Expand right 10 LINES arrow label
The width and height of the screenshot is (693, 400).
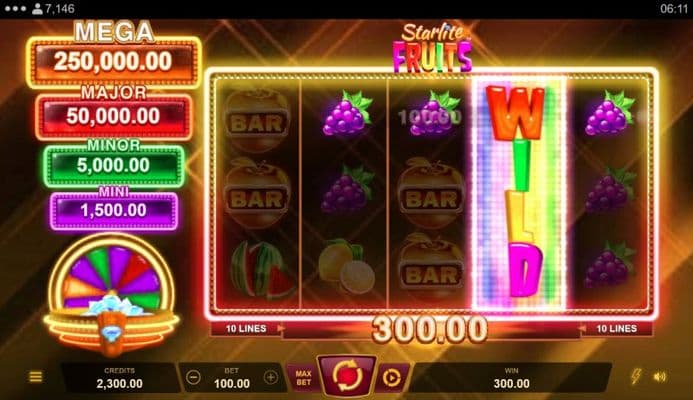click(616, 328)
